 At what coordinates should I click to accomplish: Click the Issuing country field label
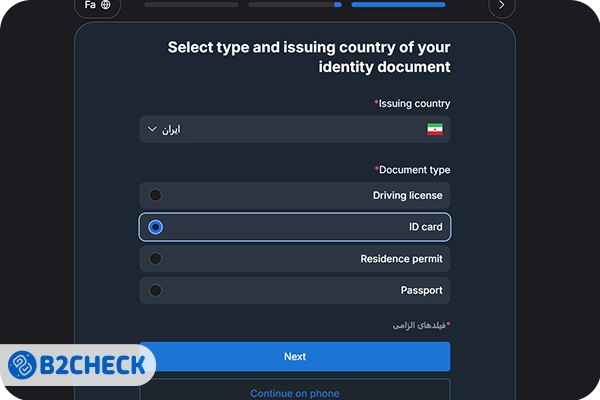click(x=412, y=103)
